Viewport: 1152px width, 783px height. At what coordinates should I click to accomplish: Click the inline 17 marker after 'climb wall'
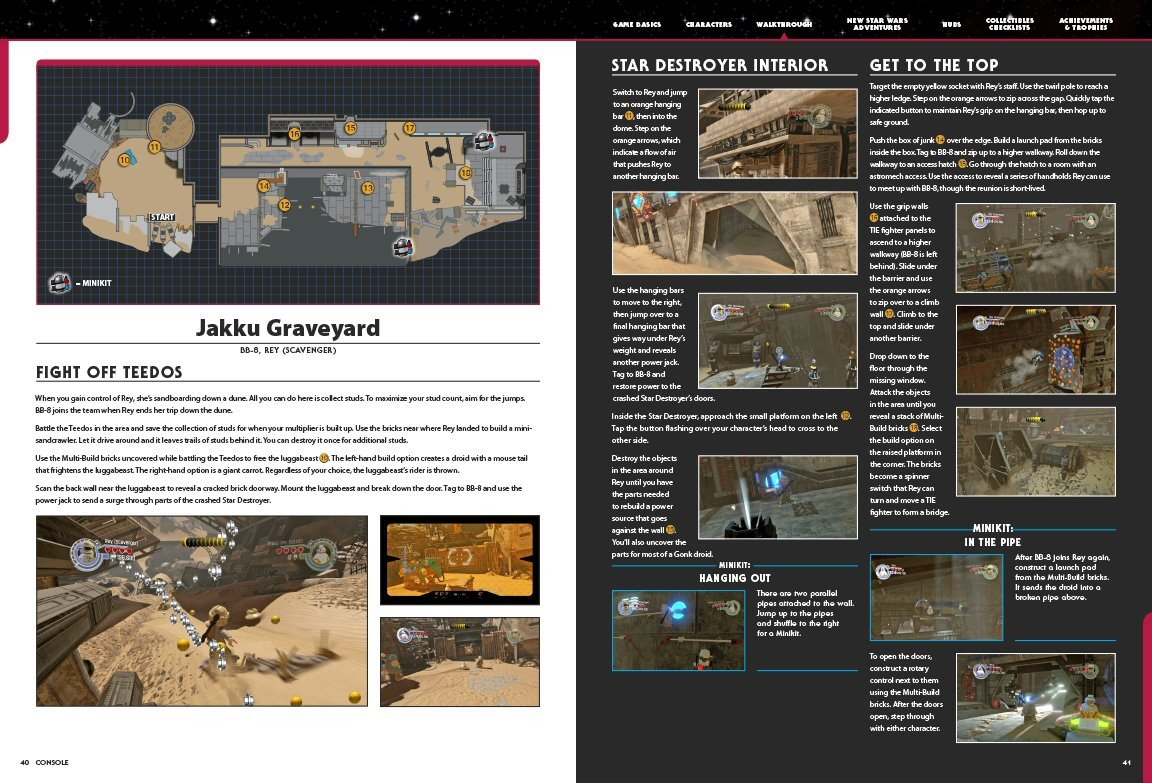tap(889, 314)
